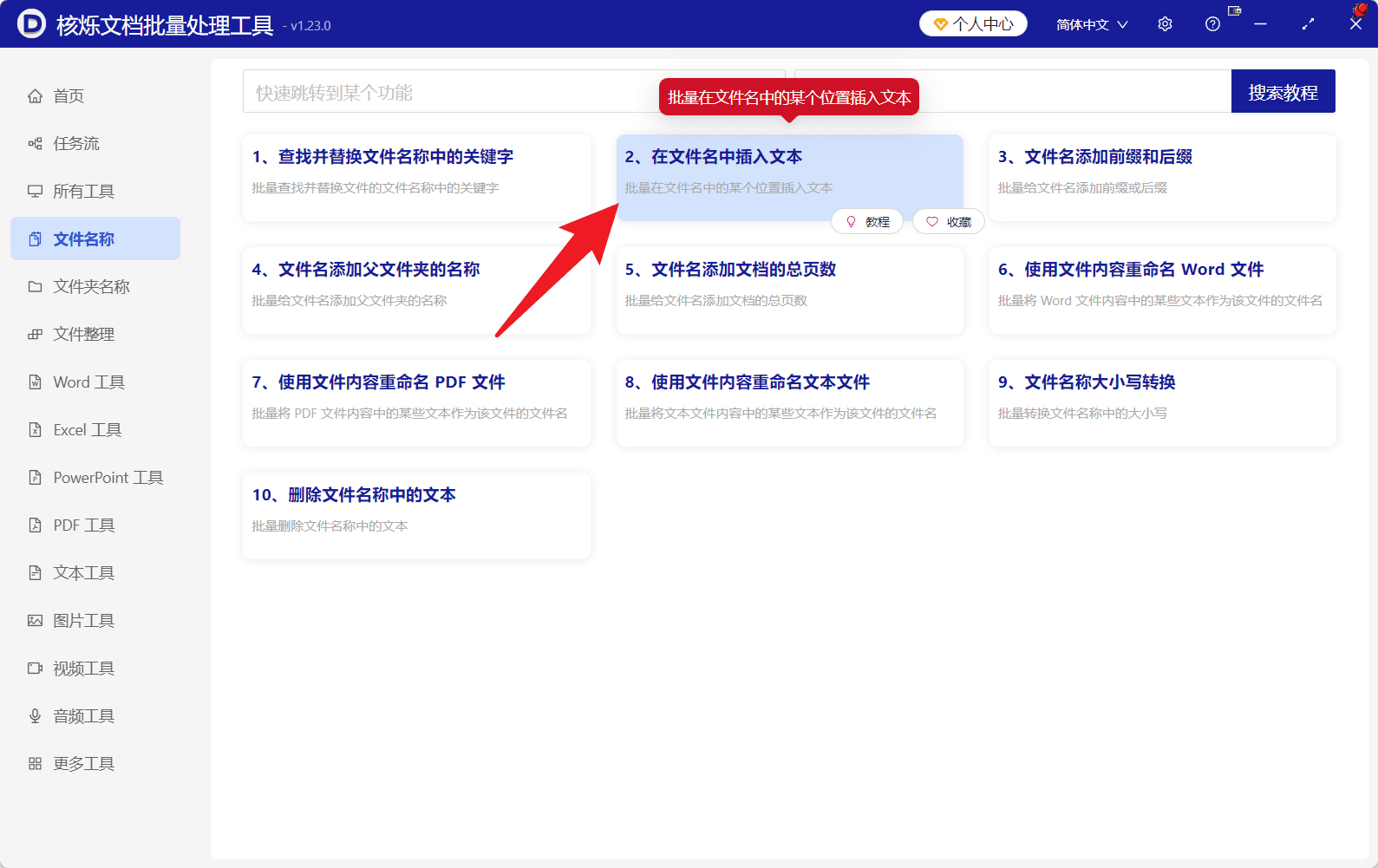Viewport: 1378px width, 868px height.
Task: Click the lightbulb icon on 教程 button
Action: click(851, 222)
